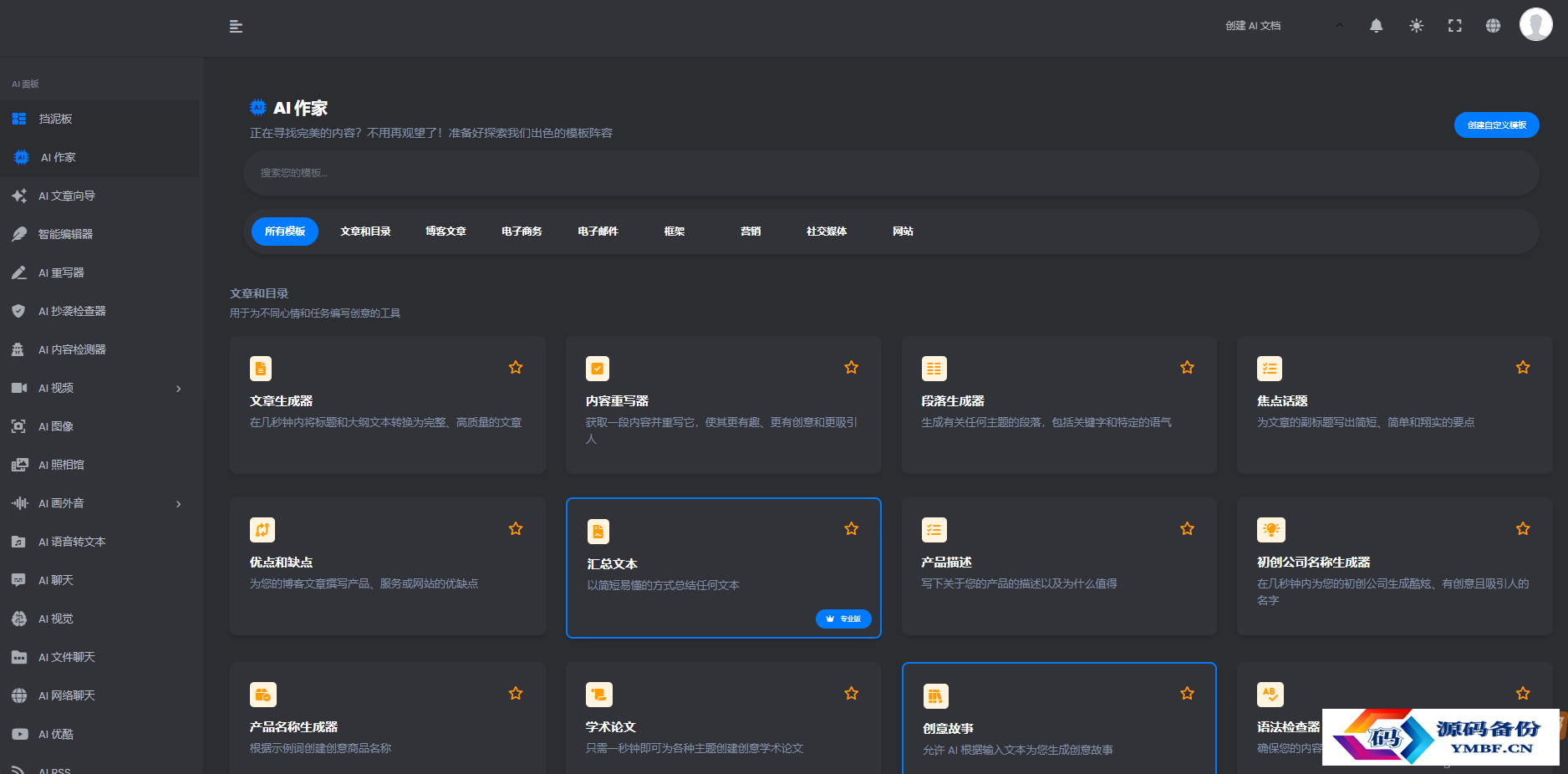Click the 初创公司名称生成器 lightbulb icon
1568x774 pixels.
1270,530
